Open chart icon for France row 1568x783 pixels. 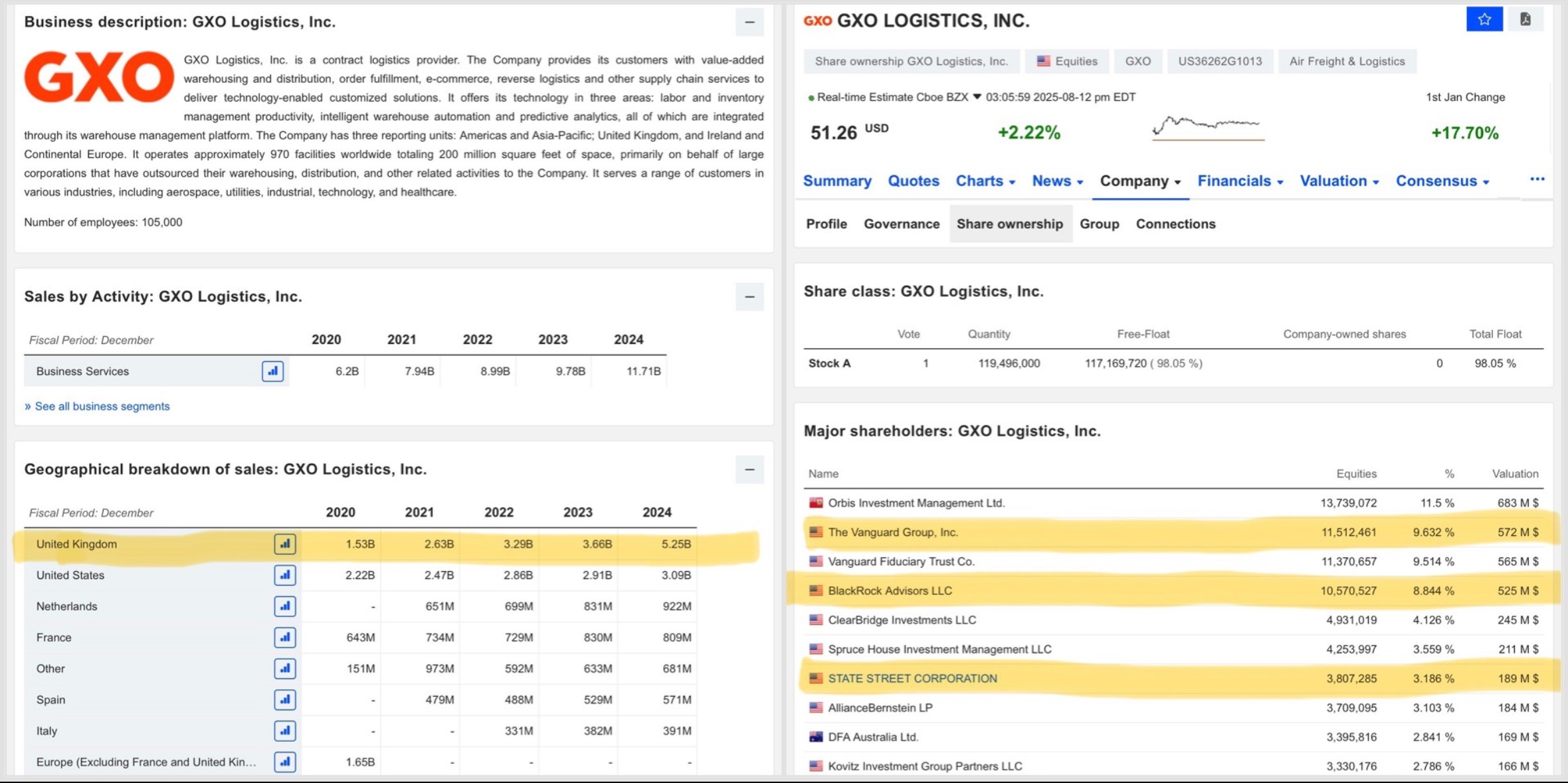(285, 638)
